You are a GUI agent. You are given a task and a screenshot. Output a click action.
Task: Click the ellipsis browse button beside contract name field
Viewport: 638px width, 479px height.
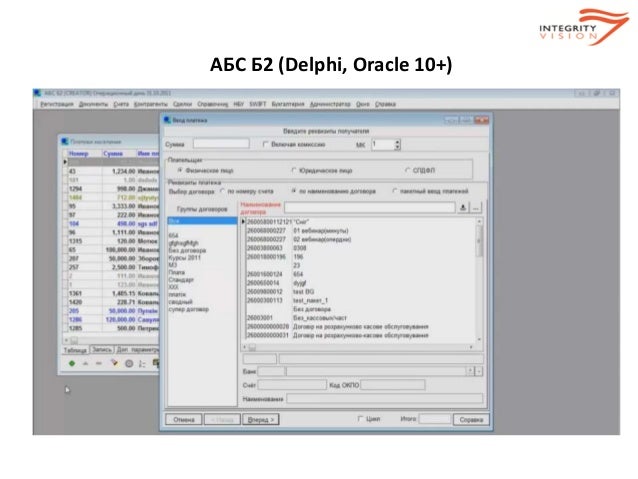tap(476, 208)
